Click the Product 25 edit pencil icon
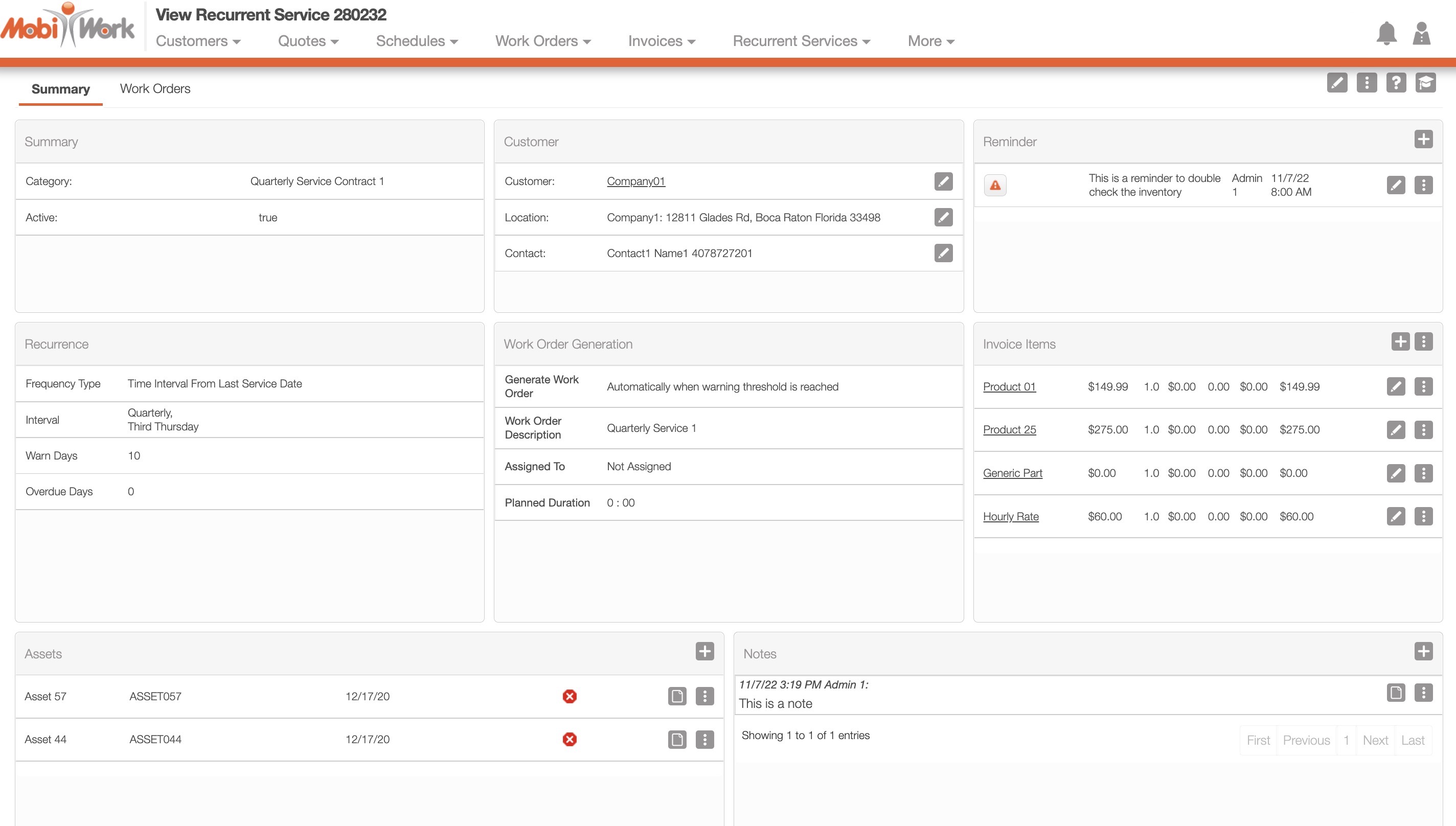Screen dimensions: 1456x826 1396,430
